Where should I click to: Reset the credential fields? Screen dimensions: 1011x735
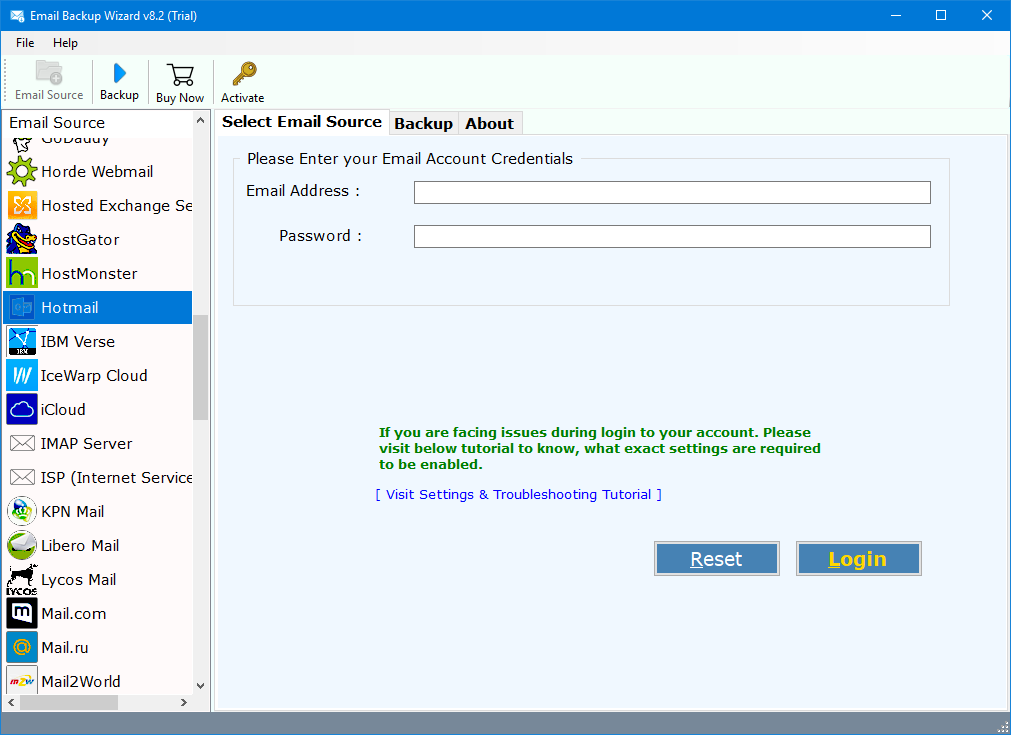pyautogui.click(x=716, y=558)
